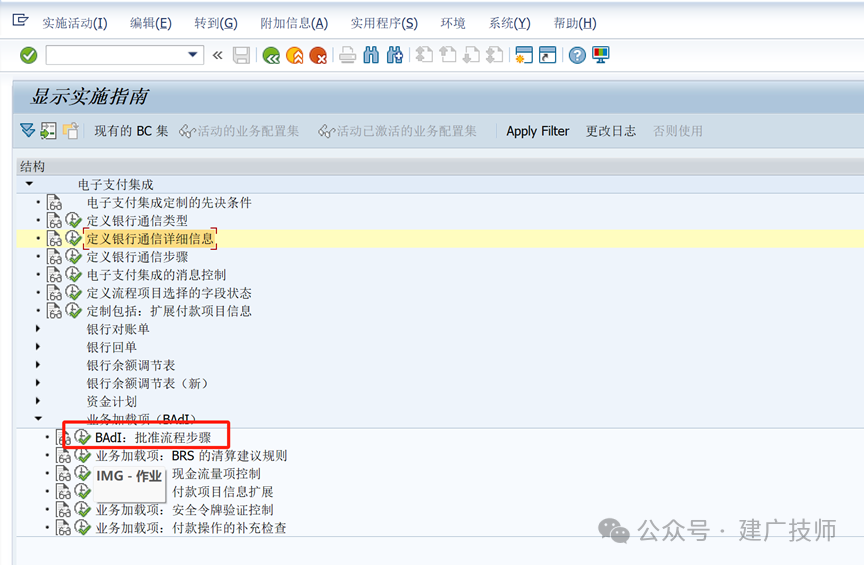Open the 编辑(E) menu
This screenshot has height=565, width=864.
(150, 23)
